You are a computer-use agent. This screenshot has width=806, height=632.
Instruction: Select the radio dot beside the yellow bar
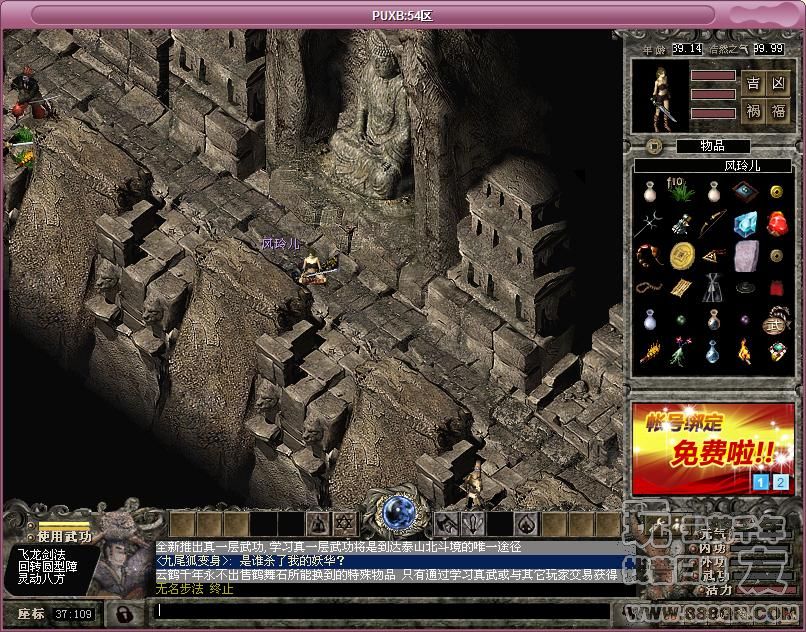[x=31, y=526]
